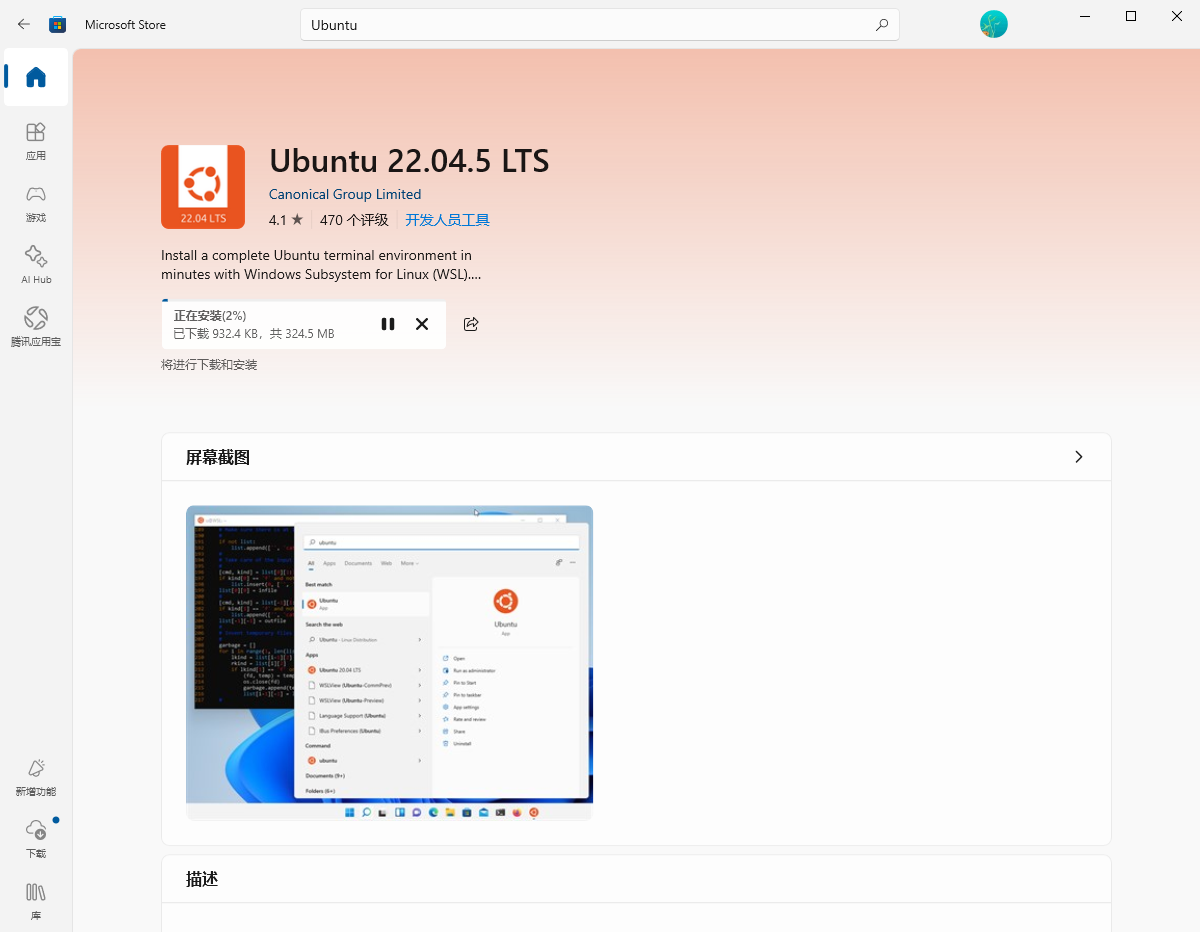This screenshot has height=932, width=1200.
Task: Open the 下载 (Downloads) page
Action: coord(36,839)
